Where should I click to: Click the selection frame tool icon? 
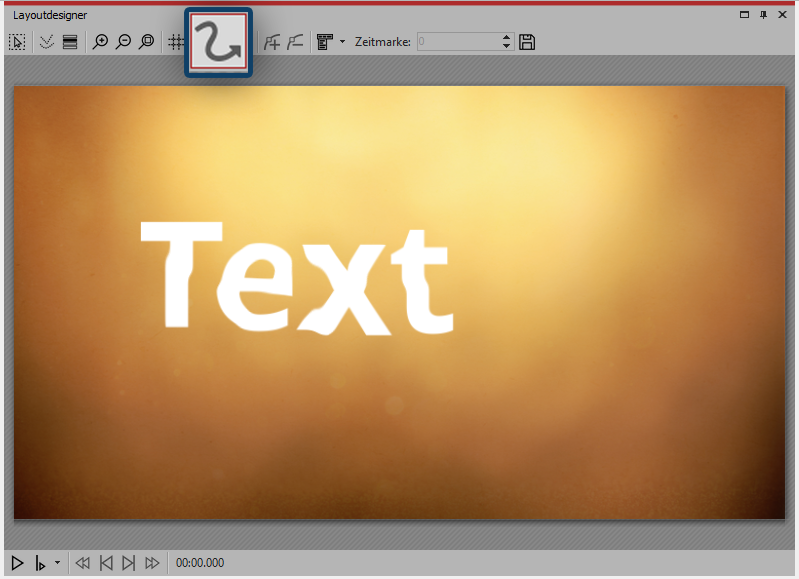pyautogui.click(x=17, y=42)
